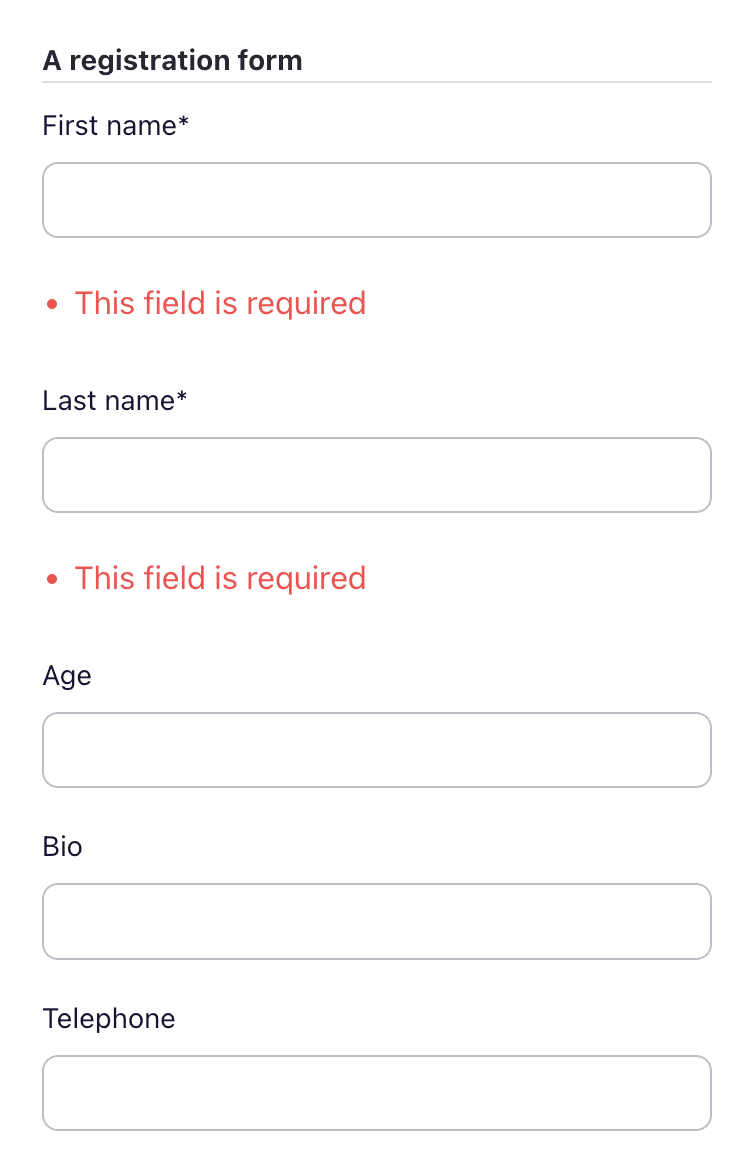The width and height of the screenshot is (754, 1174).
Task: Select the Age input box
Action: [x=377, y=749]
